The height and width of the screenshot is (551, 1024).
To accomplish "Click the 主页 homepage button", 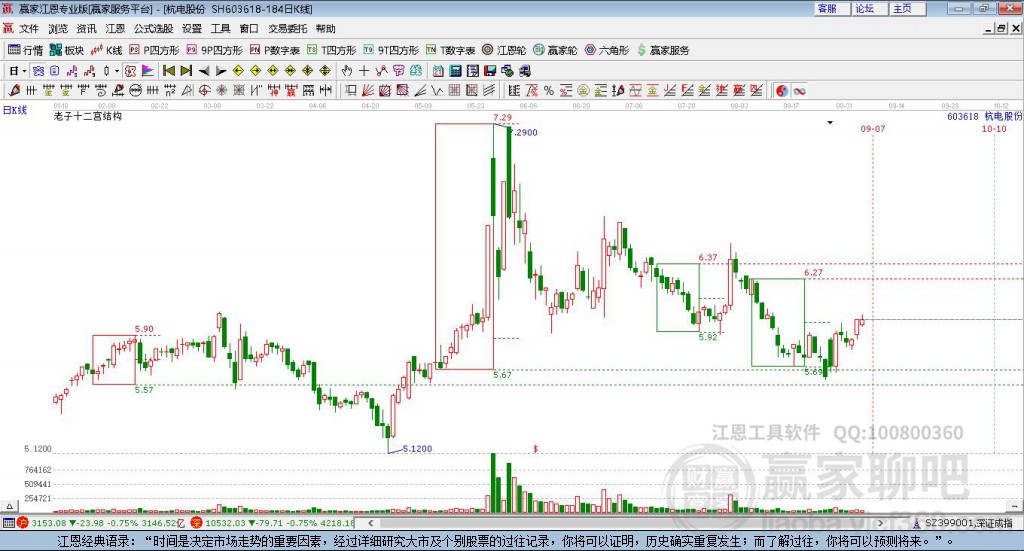I will (x=908, y=8).
